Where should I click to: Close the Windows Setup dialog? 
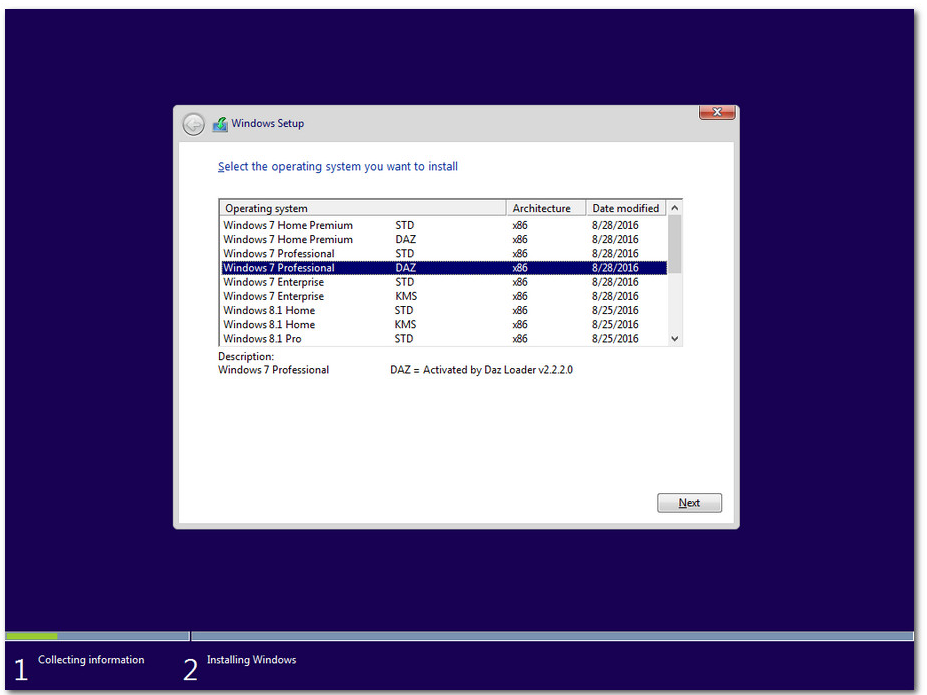point(717,112)
